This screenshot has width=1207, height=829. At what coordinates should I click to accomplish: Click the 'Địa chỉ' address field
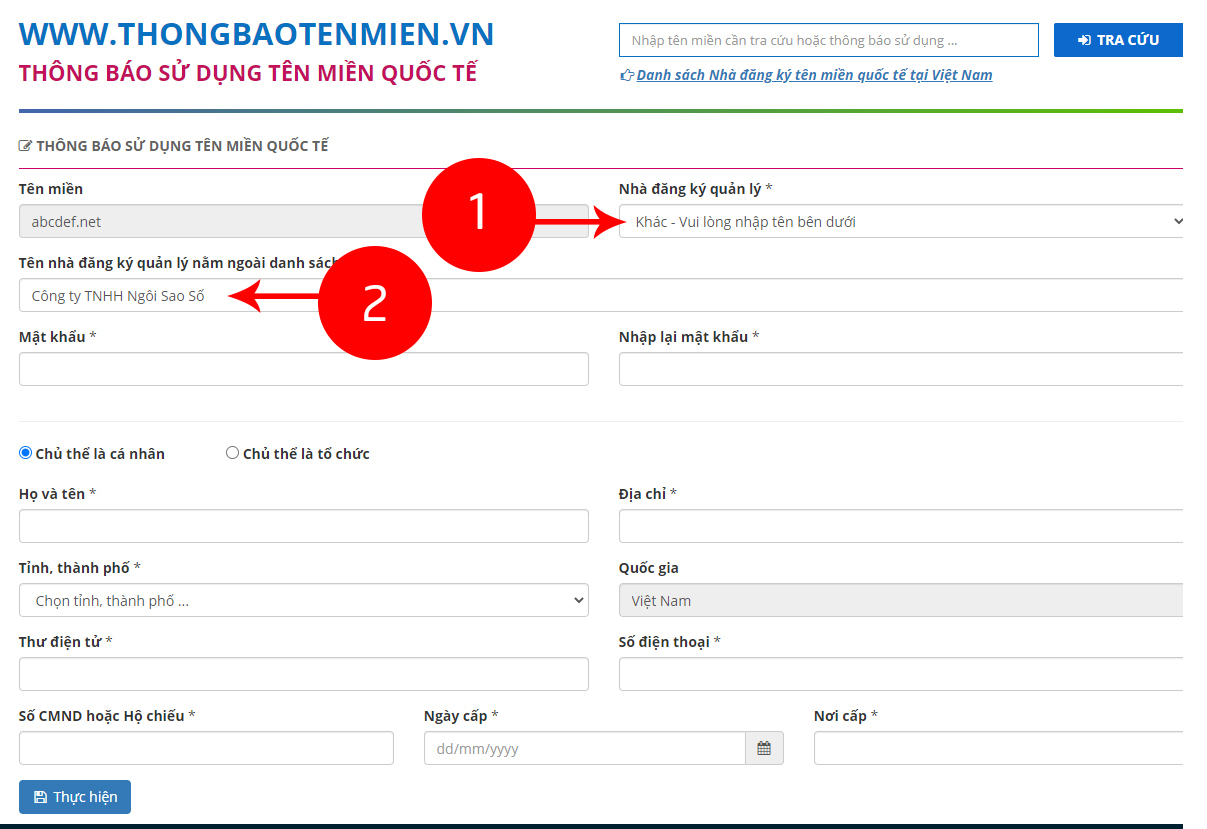pos(900,526)
